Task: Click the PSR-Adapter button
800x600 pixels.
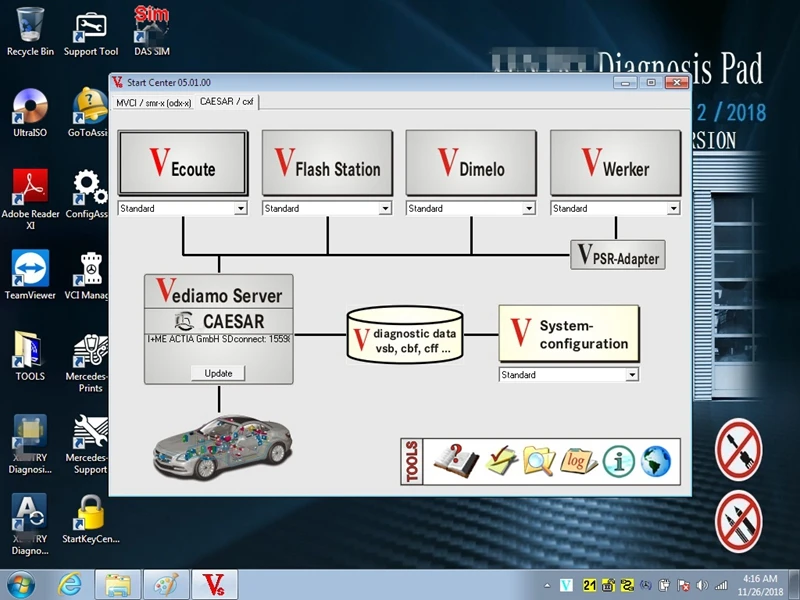Action: pyautogui.click(x=617, y=255)
